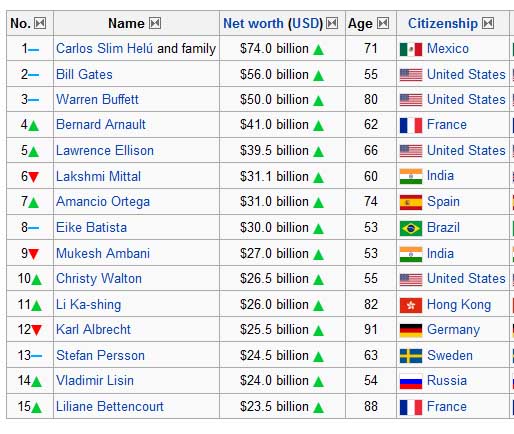The image size is (514, 434).
Task: Click the Brazil flag icon
Action: (x=411, y=228)
